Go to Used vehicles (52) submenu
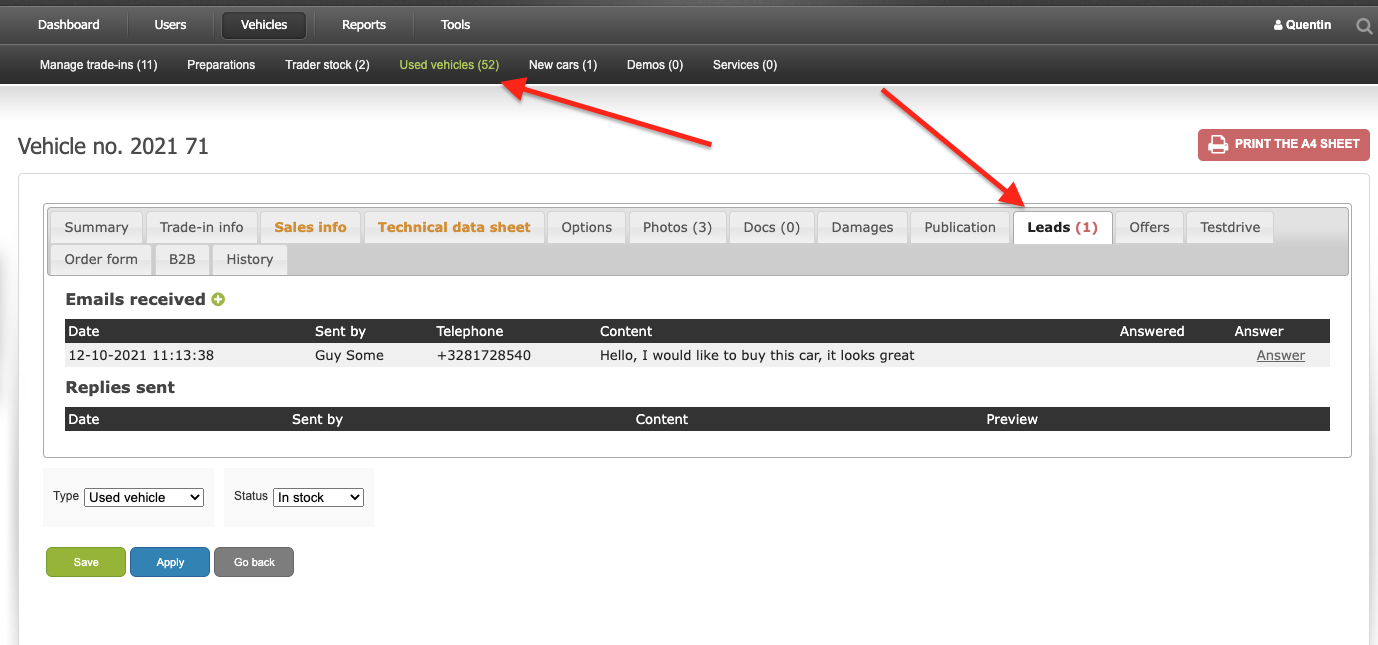The image size is (1378, 645). tap(449, 65)
